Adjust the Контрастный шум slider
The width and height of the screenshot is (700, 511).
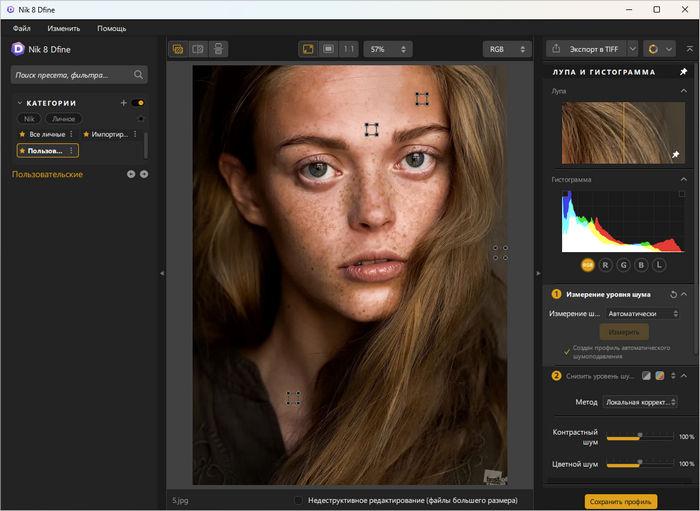[x=640, y=436]
